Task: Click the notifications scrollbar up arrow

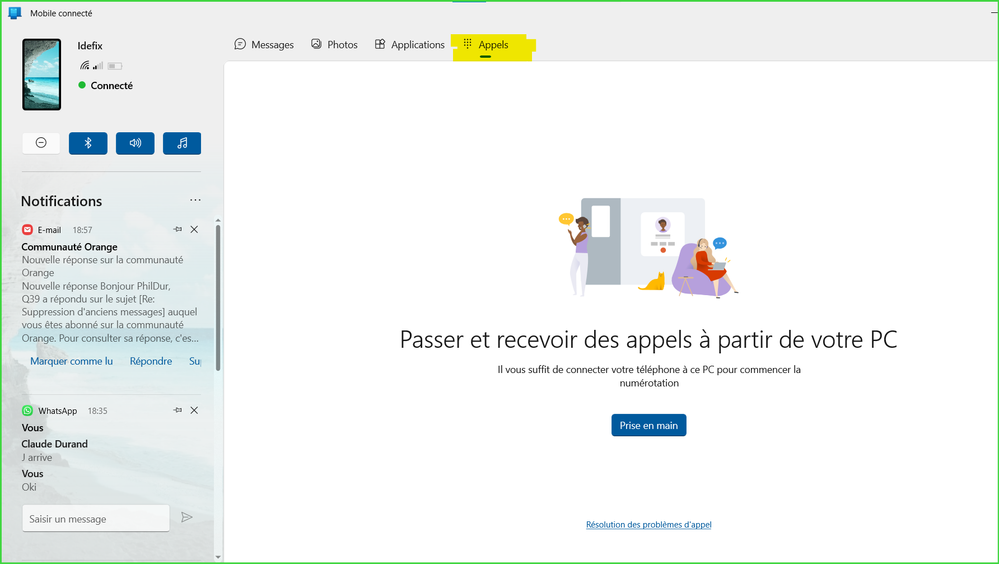Action: point(218,220)
